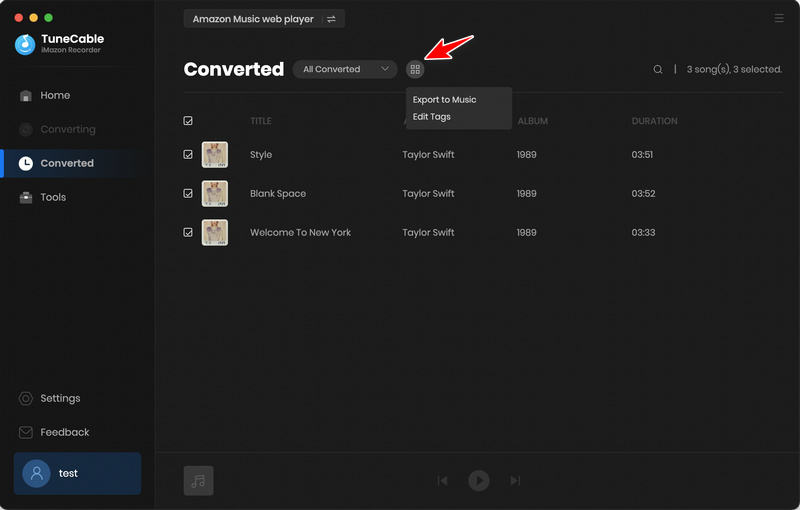
Task: Click duration 03:51
Action: 642,155
